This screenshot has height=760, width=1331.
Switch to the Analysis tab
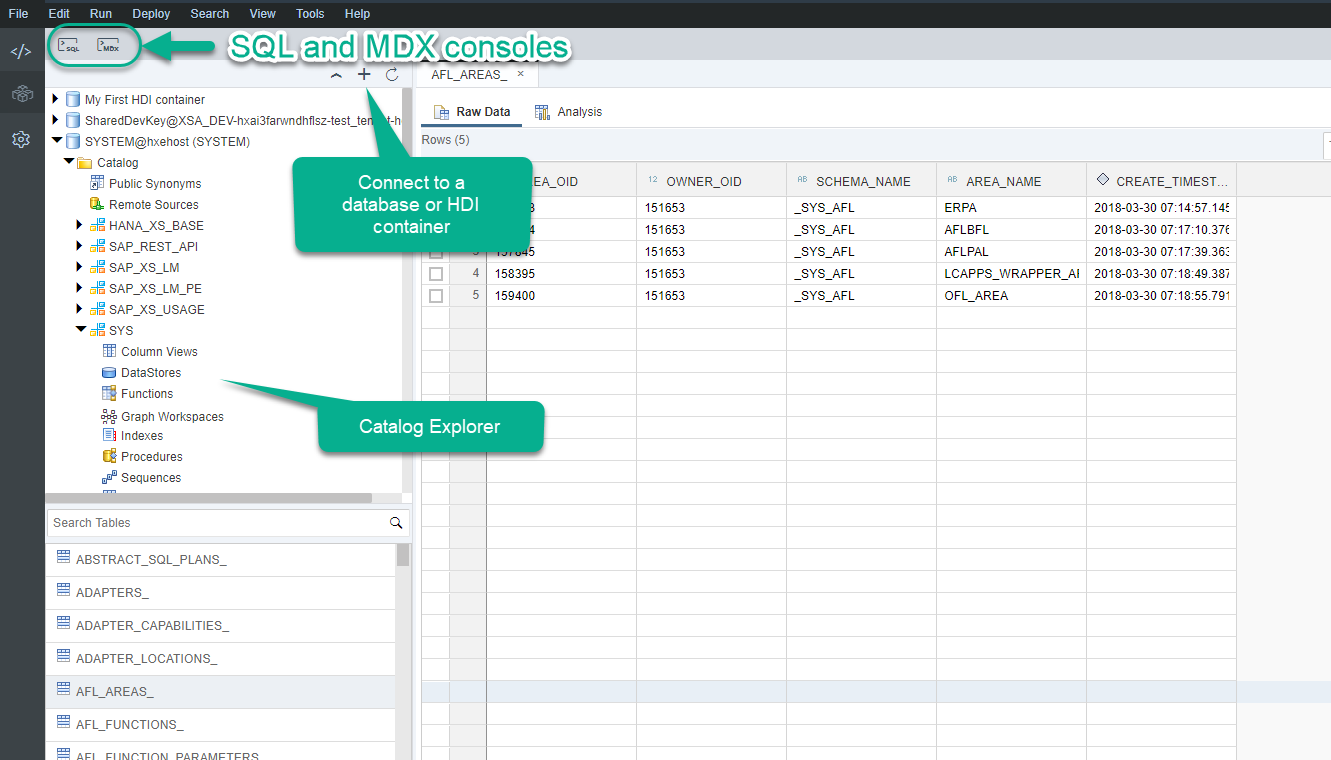pos(568,112)
